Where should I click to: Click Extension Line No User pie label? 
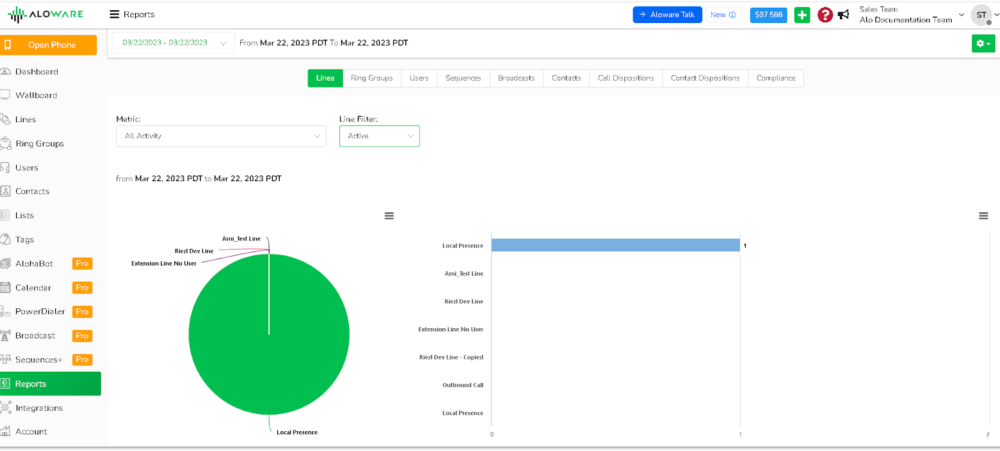click(x=164, y=263)
